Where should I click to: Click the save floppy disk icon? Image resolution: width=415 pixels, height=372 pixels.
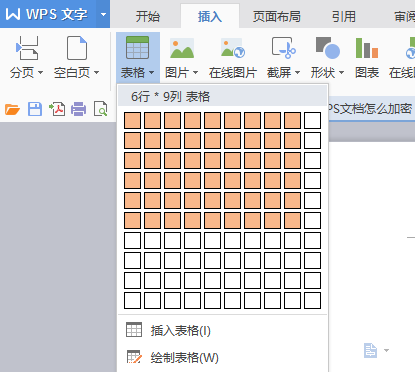click(35, 109)
